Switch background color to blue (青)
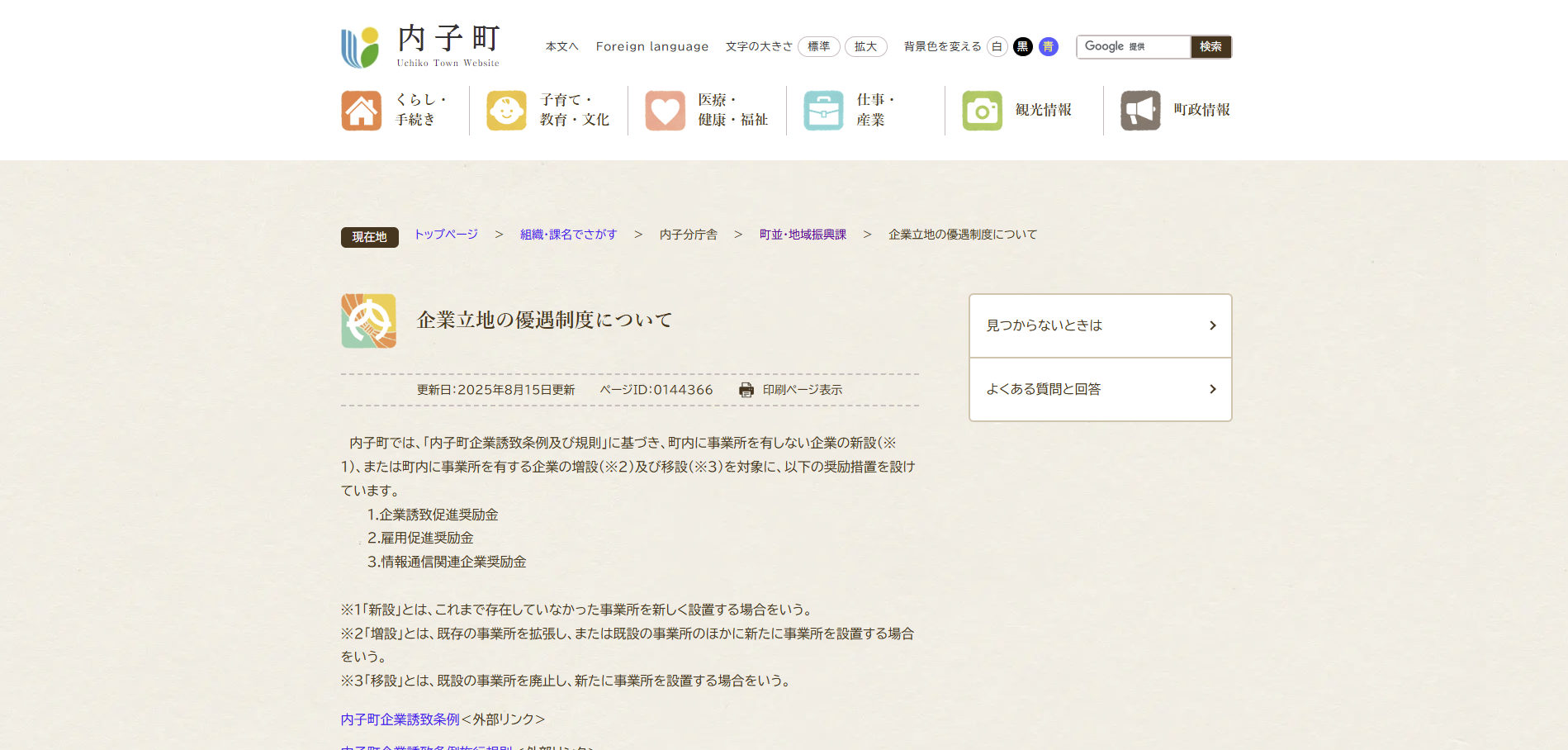This screenshot has width=1568, height=750. (x=1049, y=46)
